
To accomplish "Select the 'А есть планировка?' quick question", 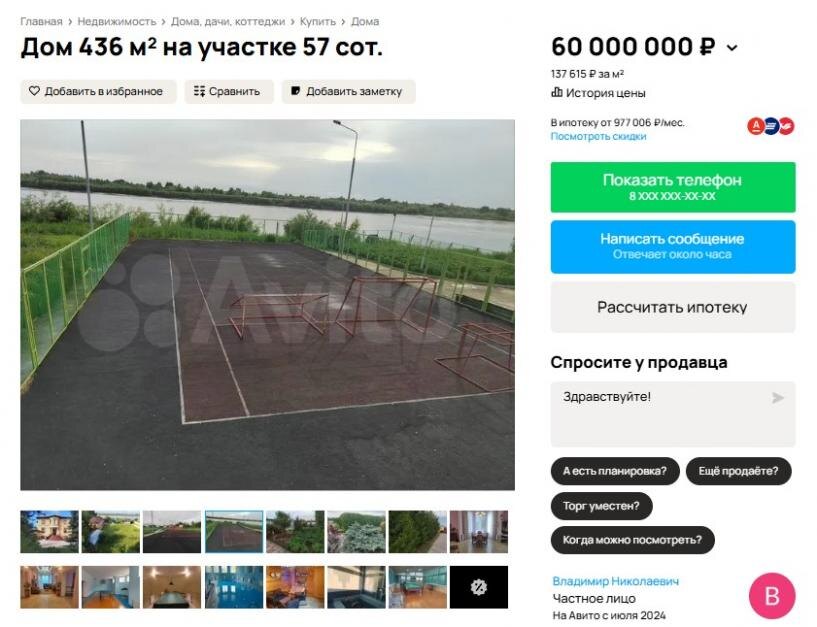I will coord(615,471).
